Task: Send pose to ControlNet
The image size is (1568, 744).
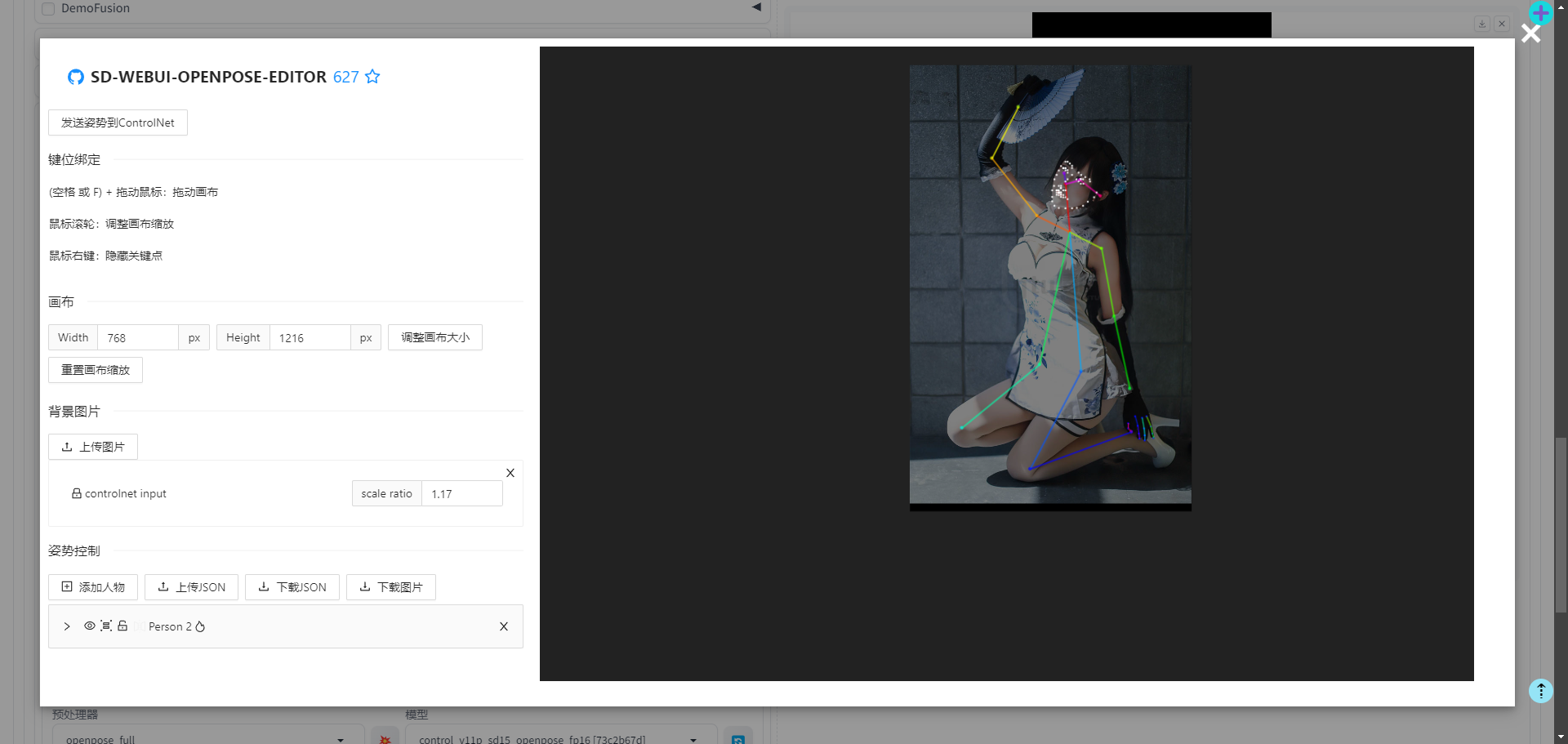Action: [x=118, y=123]
